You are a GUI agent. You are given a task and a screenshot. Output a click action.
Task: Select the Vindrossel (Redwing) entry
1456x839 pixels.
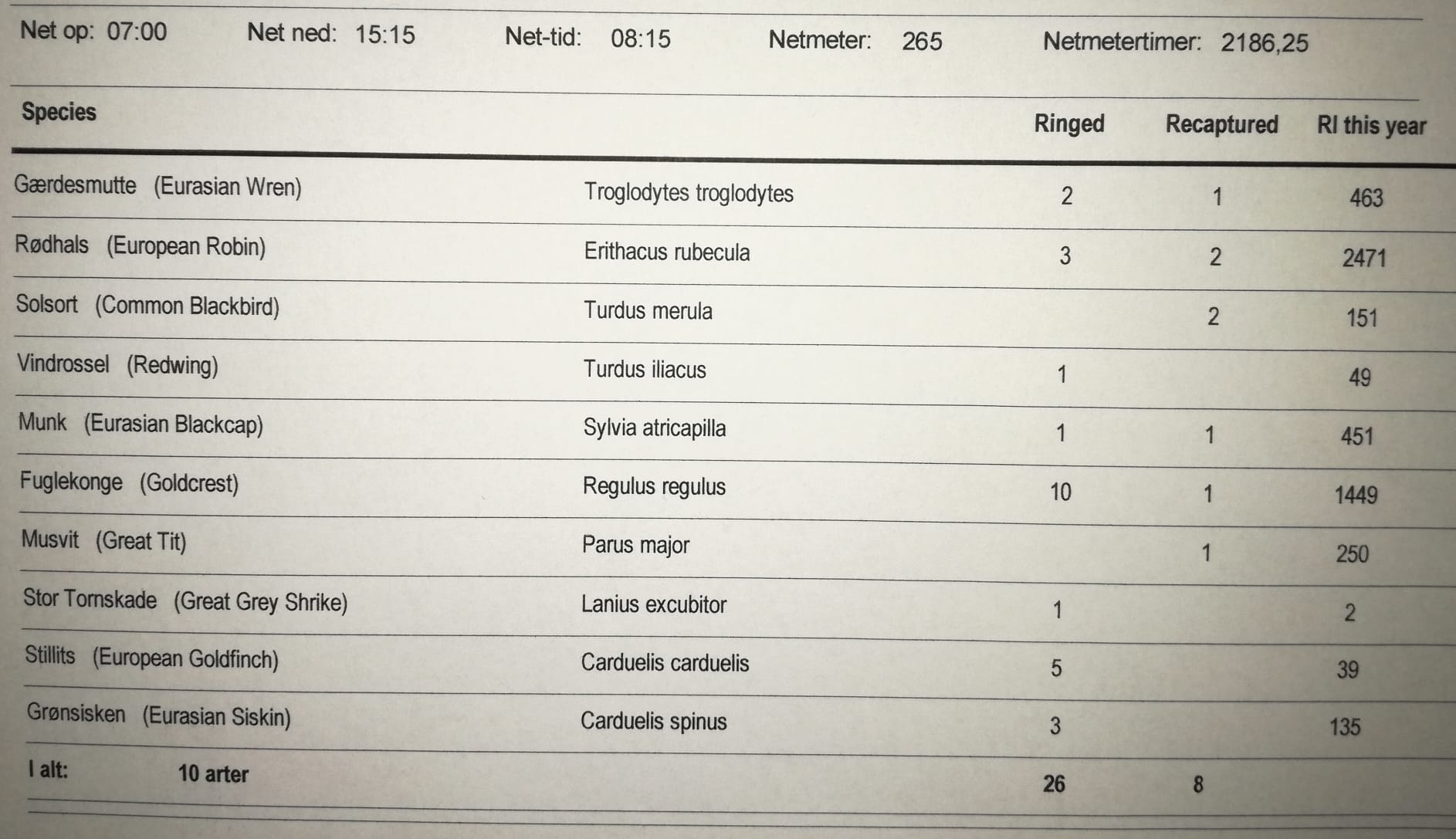click(117, 364)
